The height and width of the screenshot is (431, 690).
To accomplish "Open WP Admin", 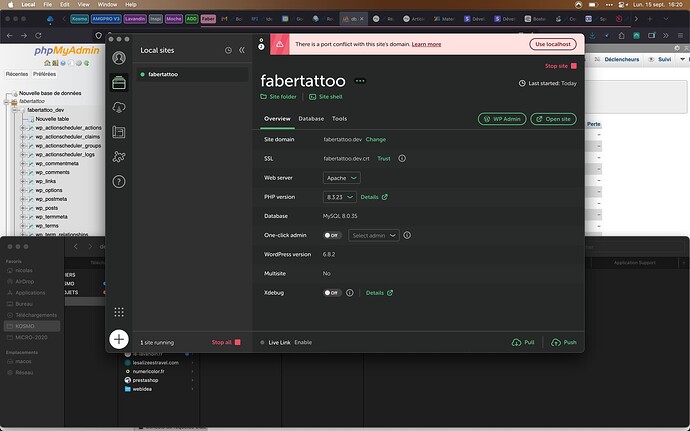I will (502, 119).
